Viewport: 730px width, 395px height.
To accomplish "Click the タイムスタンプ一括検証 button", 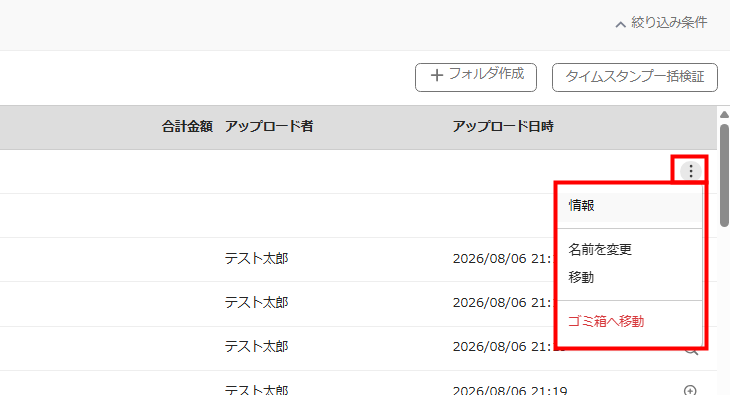I will point(635,77).
